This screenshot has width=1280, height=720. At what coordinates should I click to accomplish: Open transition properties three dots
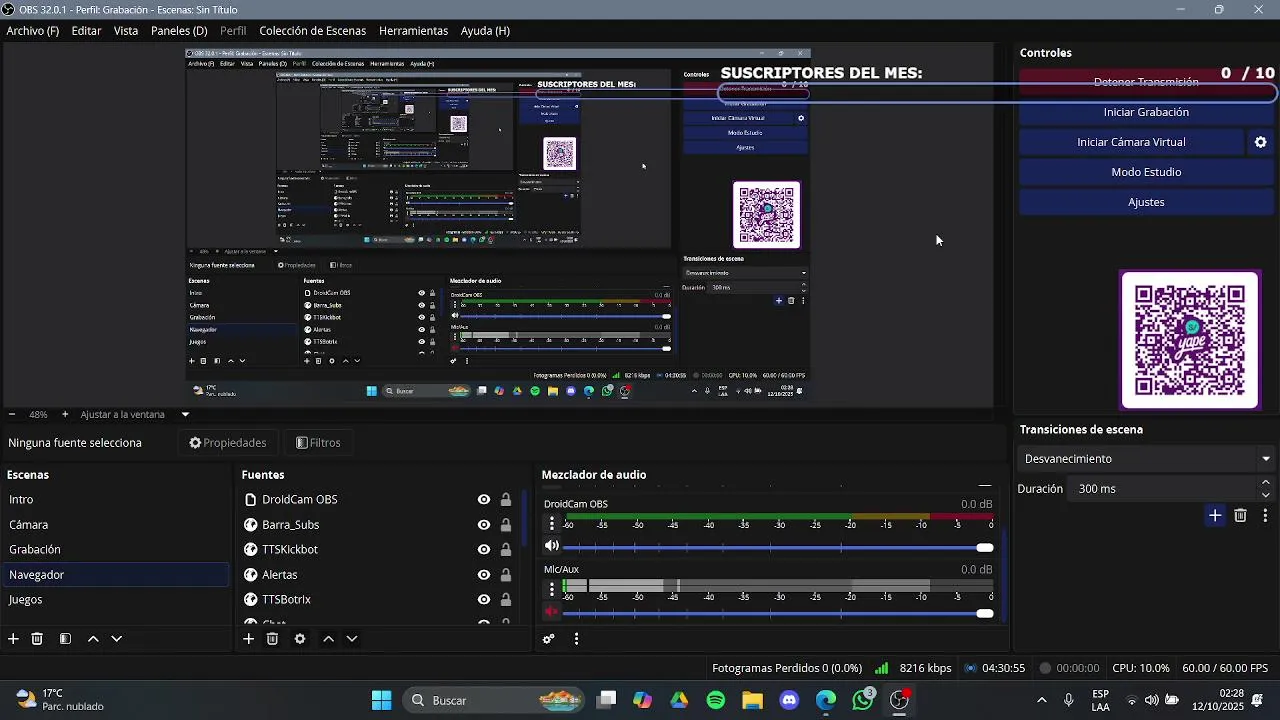pos(1265,516)
